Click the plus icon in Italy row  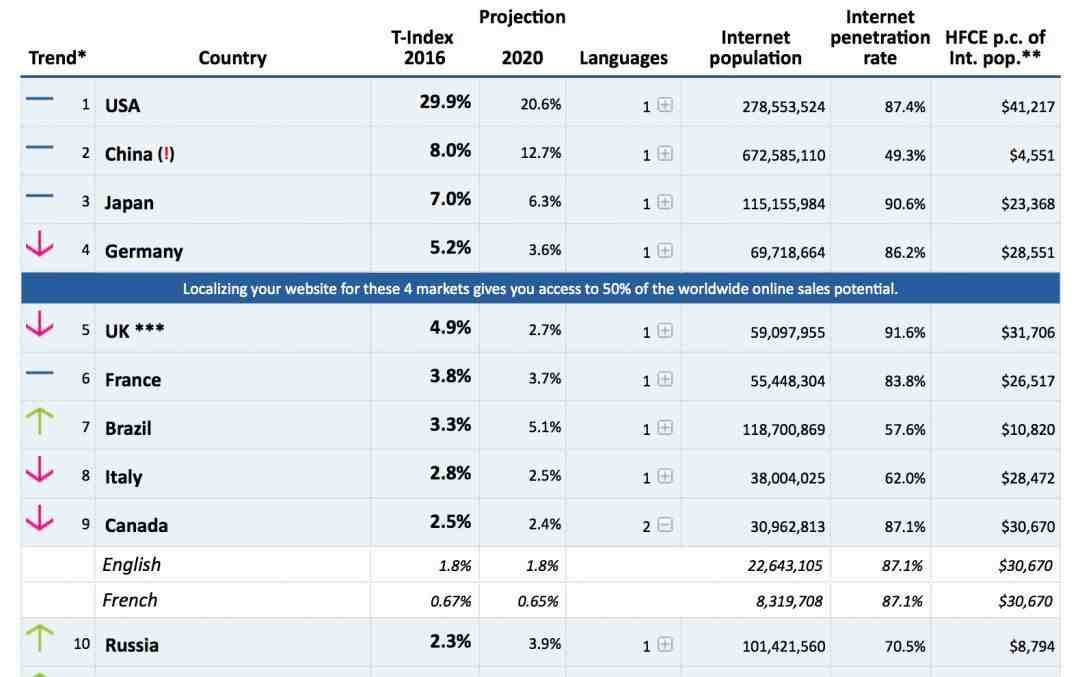pos(665,476)
